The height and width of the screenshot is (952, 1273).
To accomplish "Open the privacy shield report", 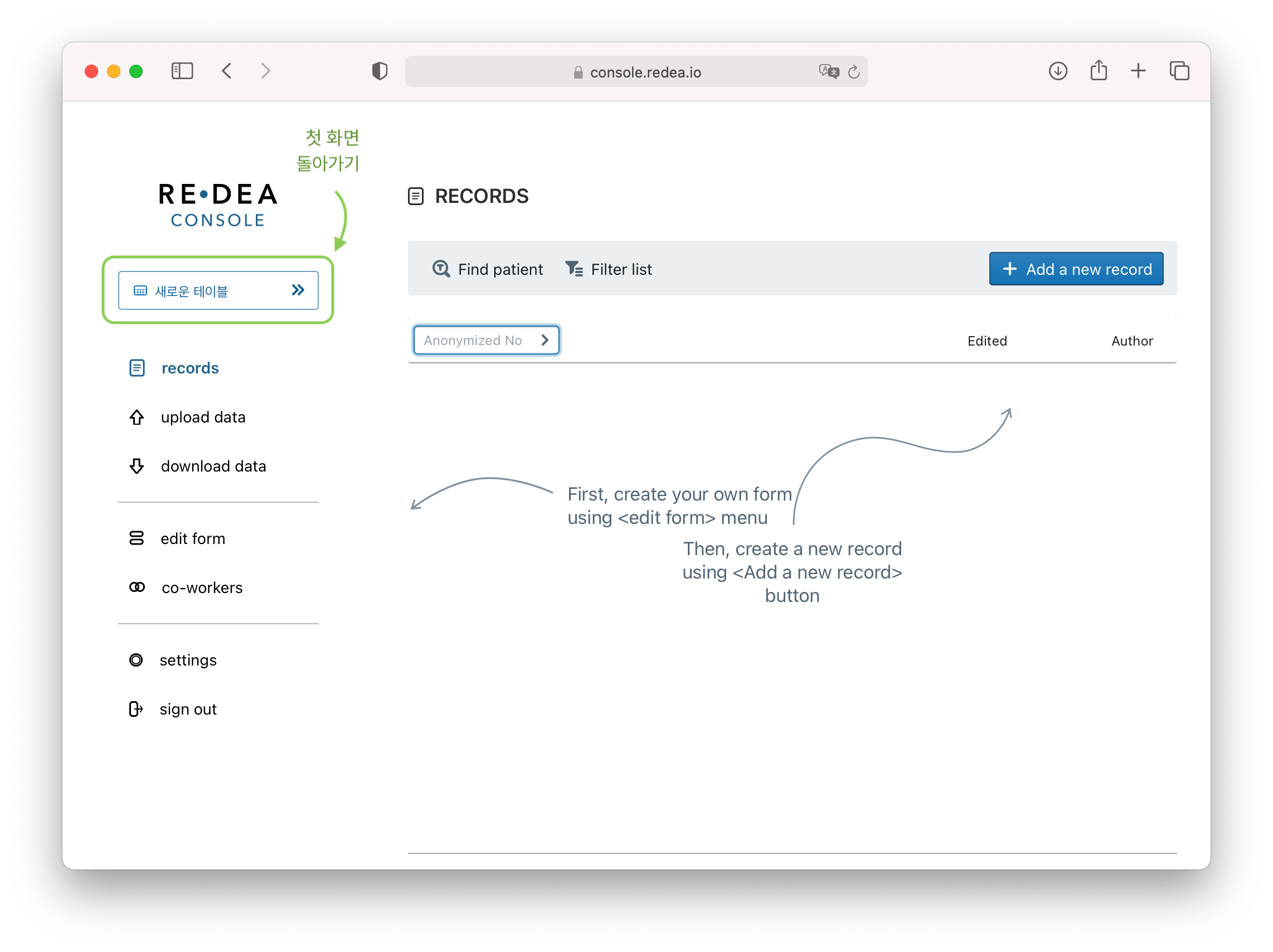I will tap(379, 71).
